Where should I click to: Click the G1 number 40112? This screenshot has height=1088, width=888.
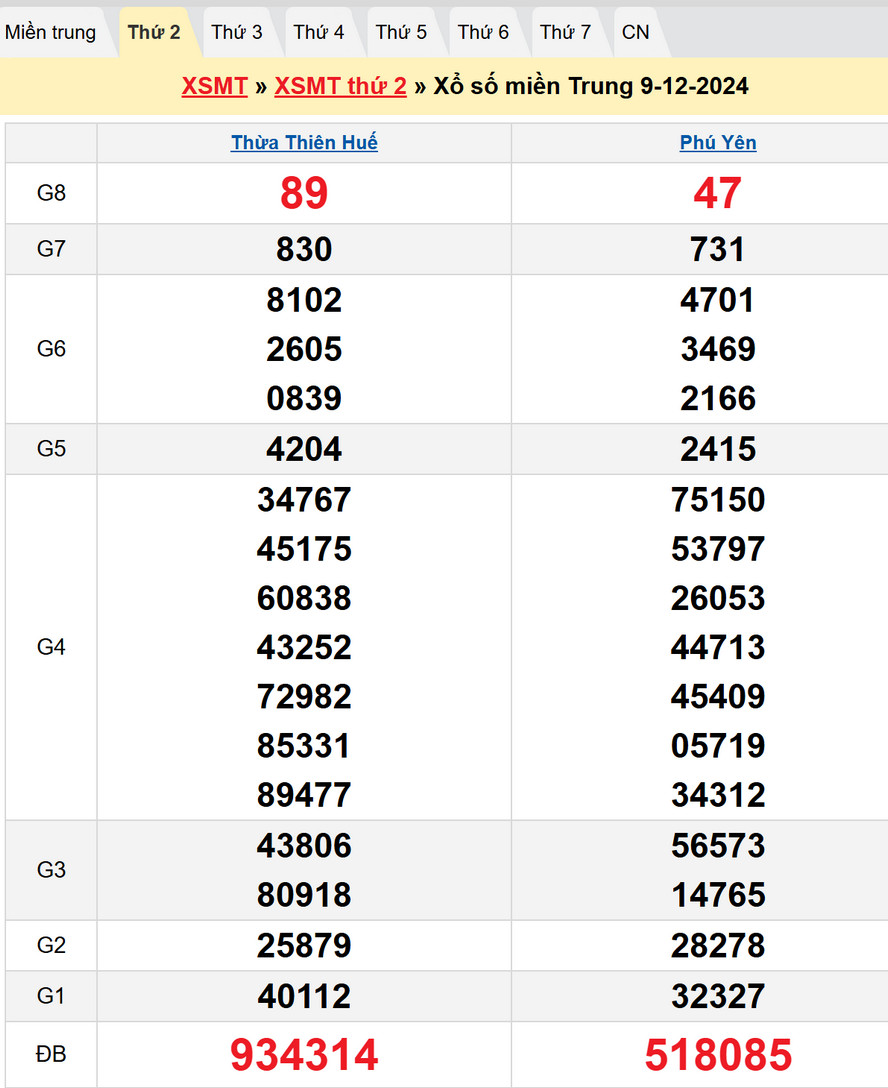pyautogui.click(x=304, y=996)
